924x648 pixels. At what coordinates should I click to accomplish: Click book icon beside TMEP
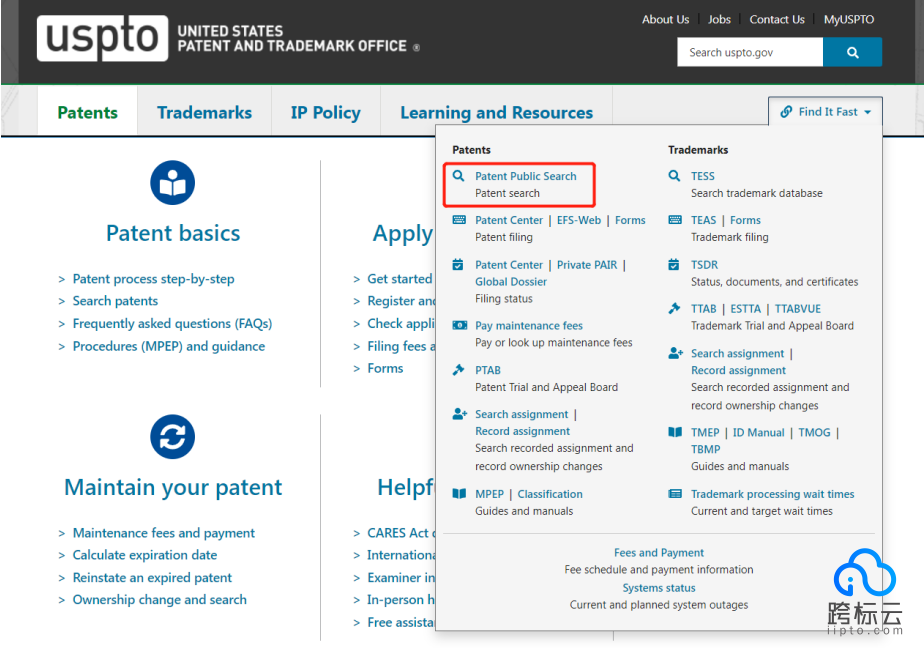(x=675, y=432)
